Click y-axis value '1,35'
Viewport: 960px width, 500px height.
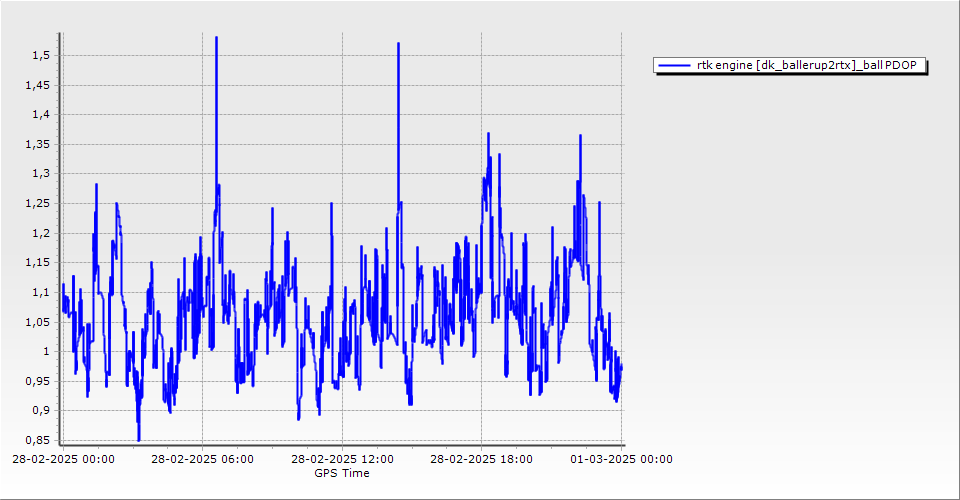[x=37, y=144]
